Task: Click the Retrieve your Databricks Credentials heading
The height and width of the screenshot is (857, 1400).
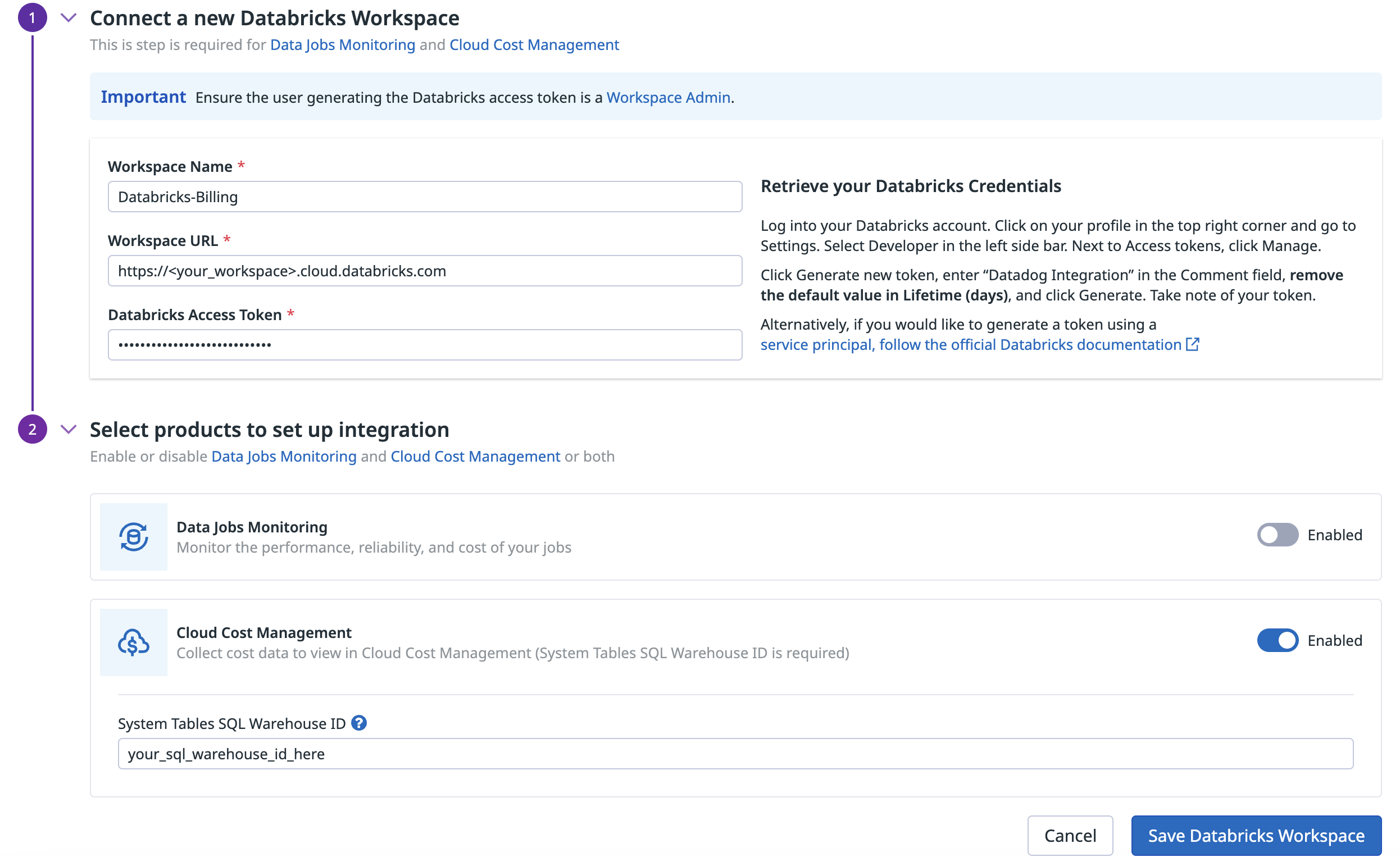Action: coord(911,186)
